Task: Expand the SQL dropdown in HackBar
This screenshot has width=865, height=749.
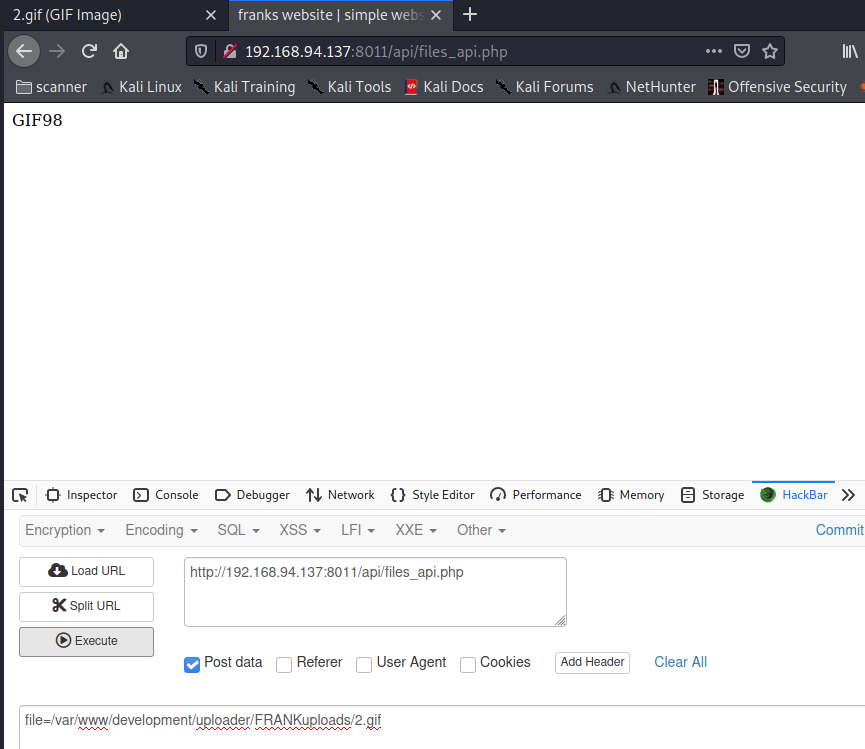Action: coord(238,530)
